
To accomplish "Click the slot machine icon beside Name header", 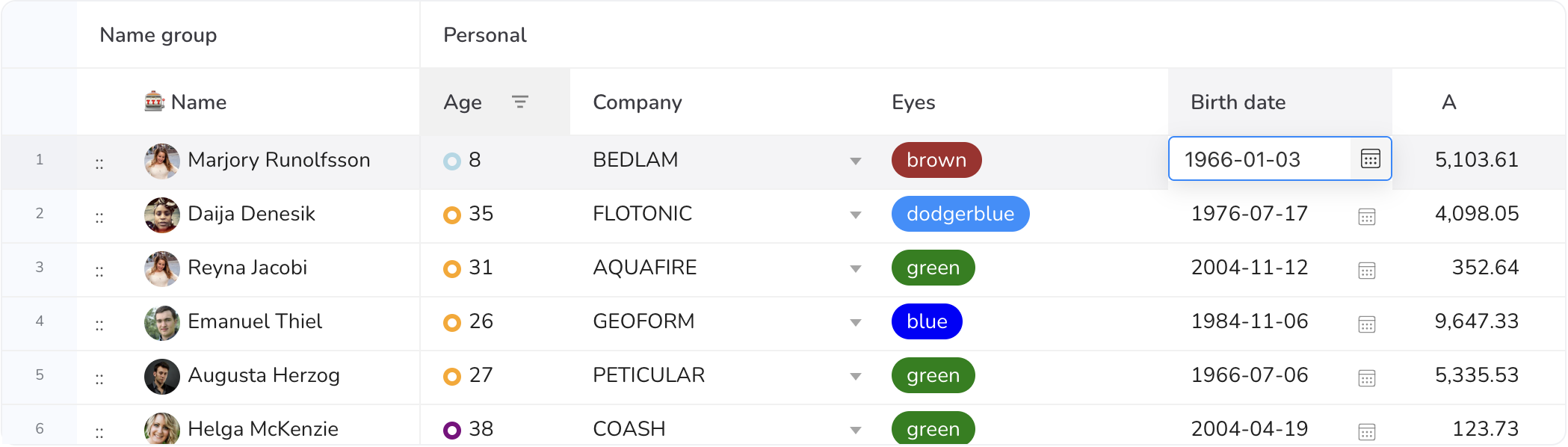I will [x=154, y=101].
